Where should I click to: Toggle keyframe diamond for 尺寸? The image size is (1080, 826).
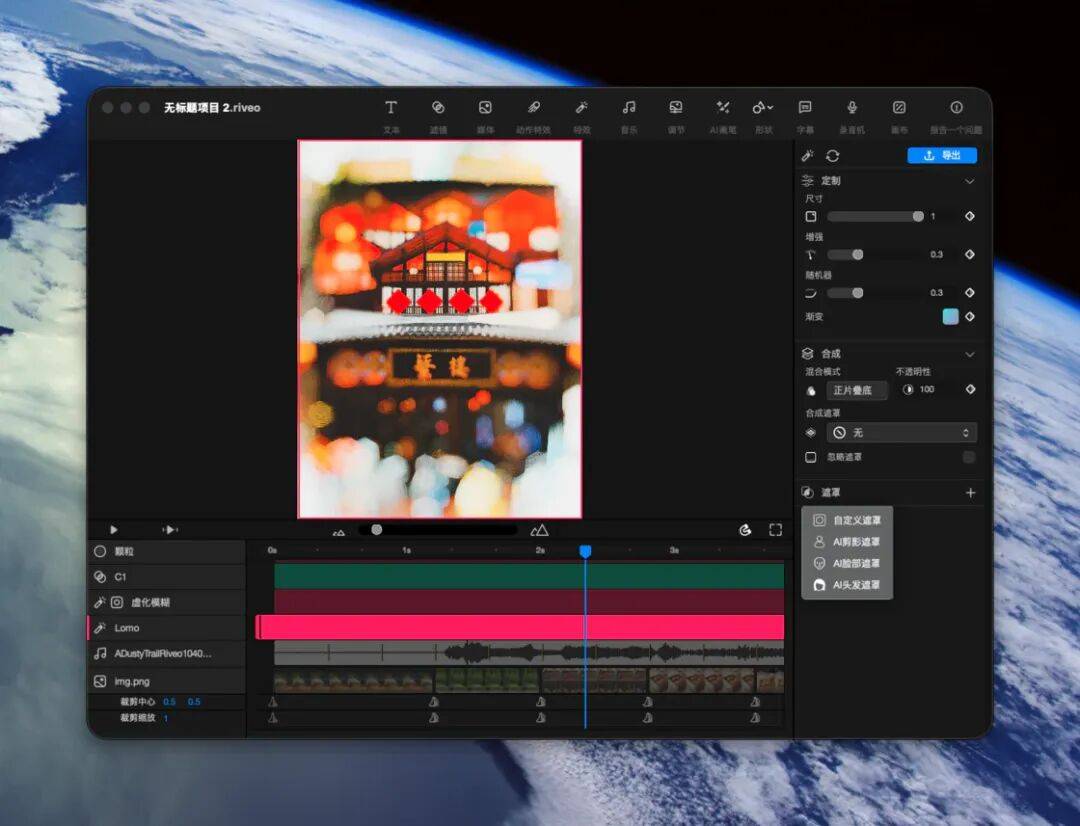969,217
